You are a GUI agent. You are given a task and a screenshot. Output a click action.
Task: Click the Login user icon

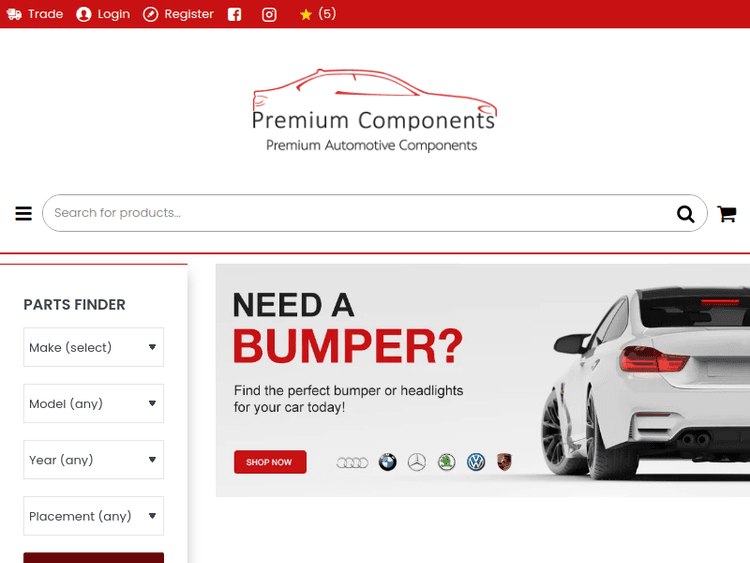84,14
